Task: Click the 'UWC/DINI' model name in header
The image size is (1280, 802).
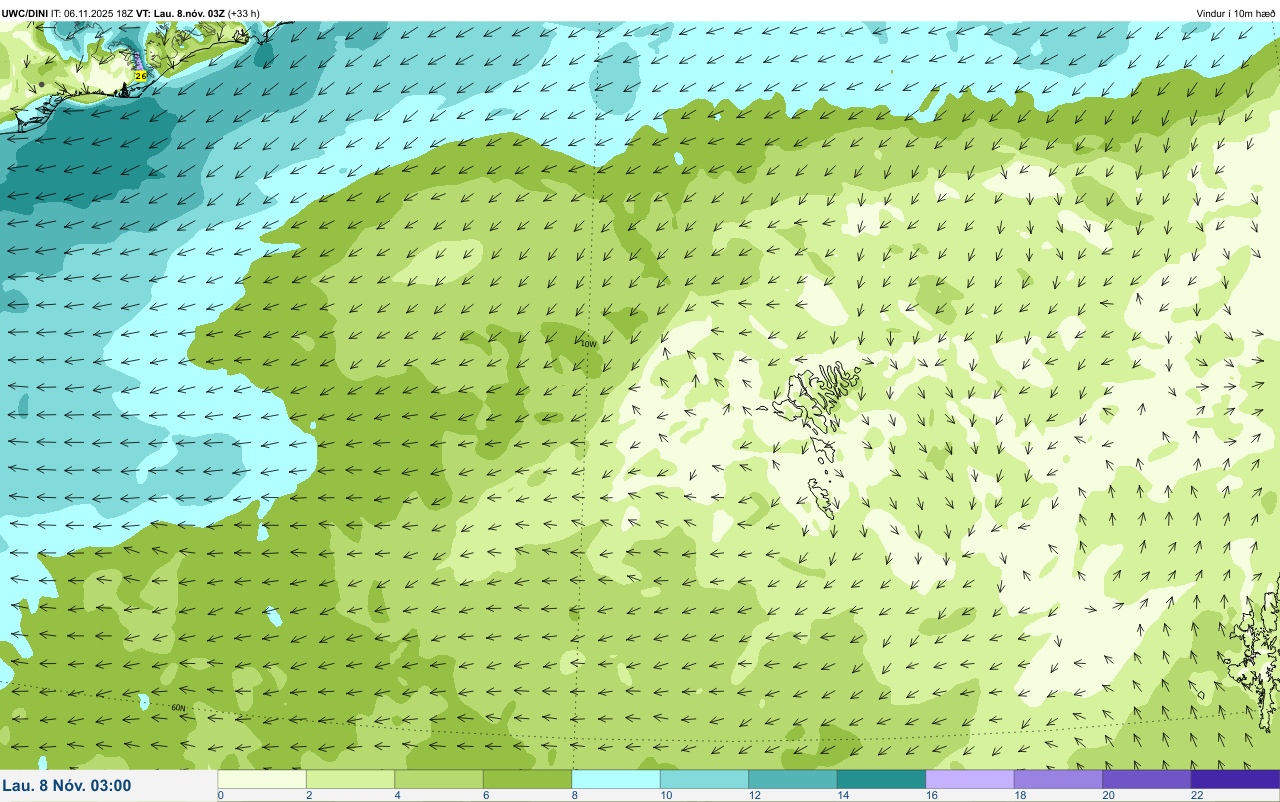Action: click(23, 13)
